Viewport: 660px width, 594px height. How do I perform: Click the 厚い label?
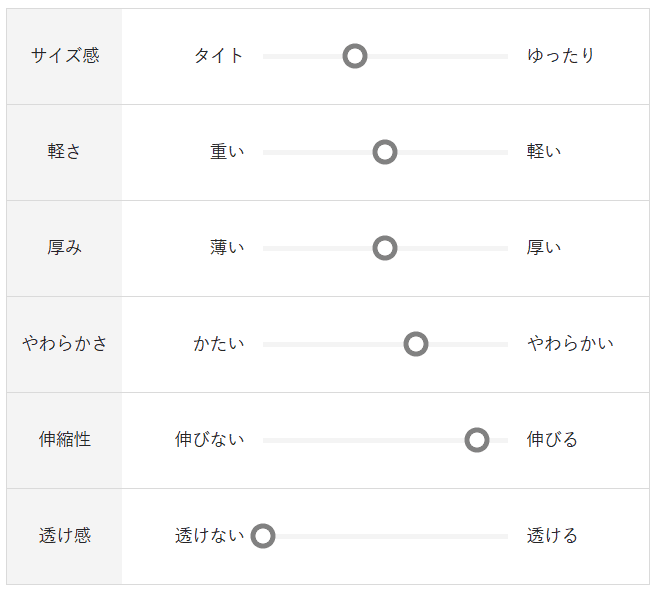point(544,248)
